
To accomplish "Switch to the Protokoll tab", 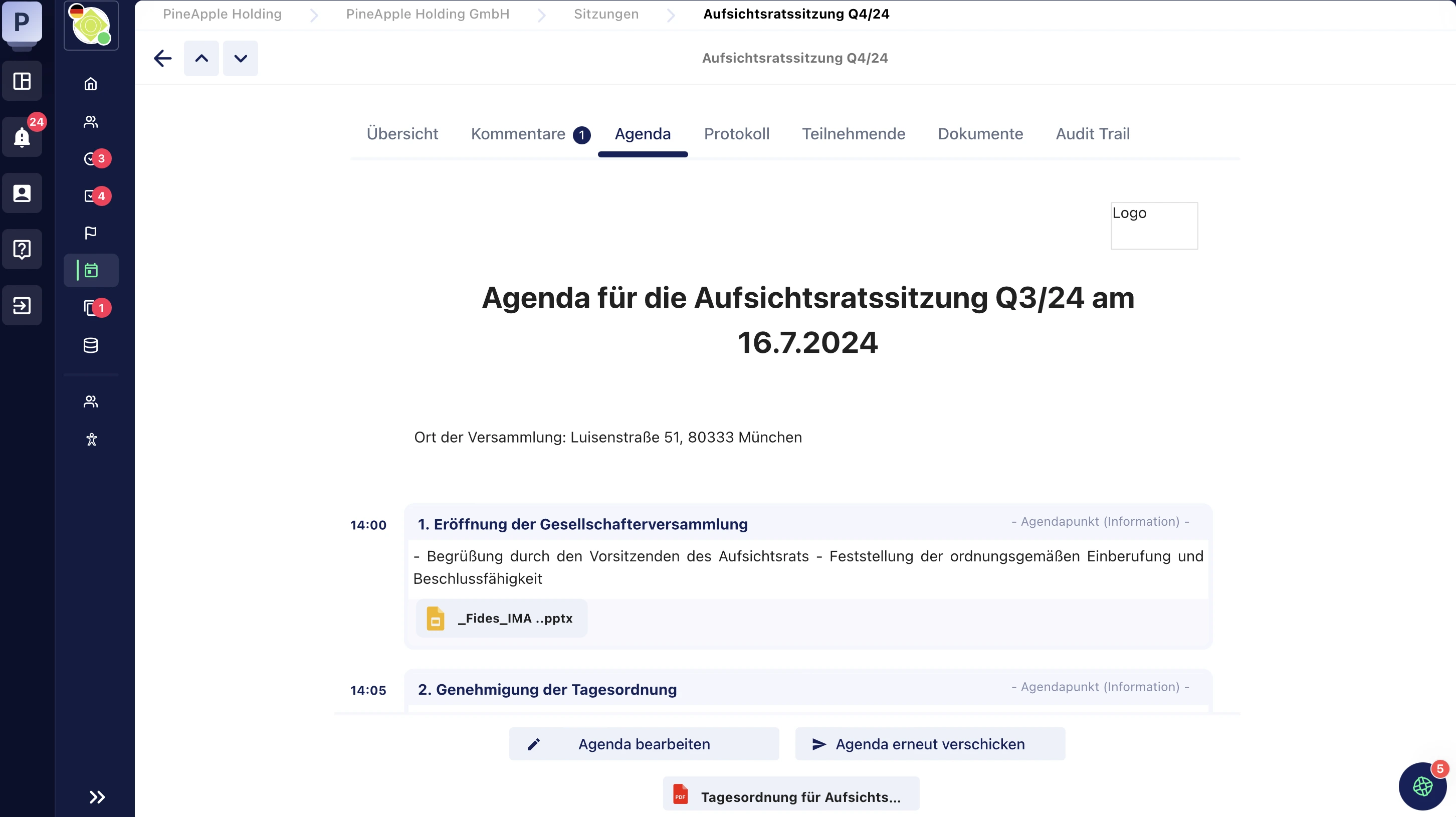I will [736, 134].
